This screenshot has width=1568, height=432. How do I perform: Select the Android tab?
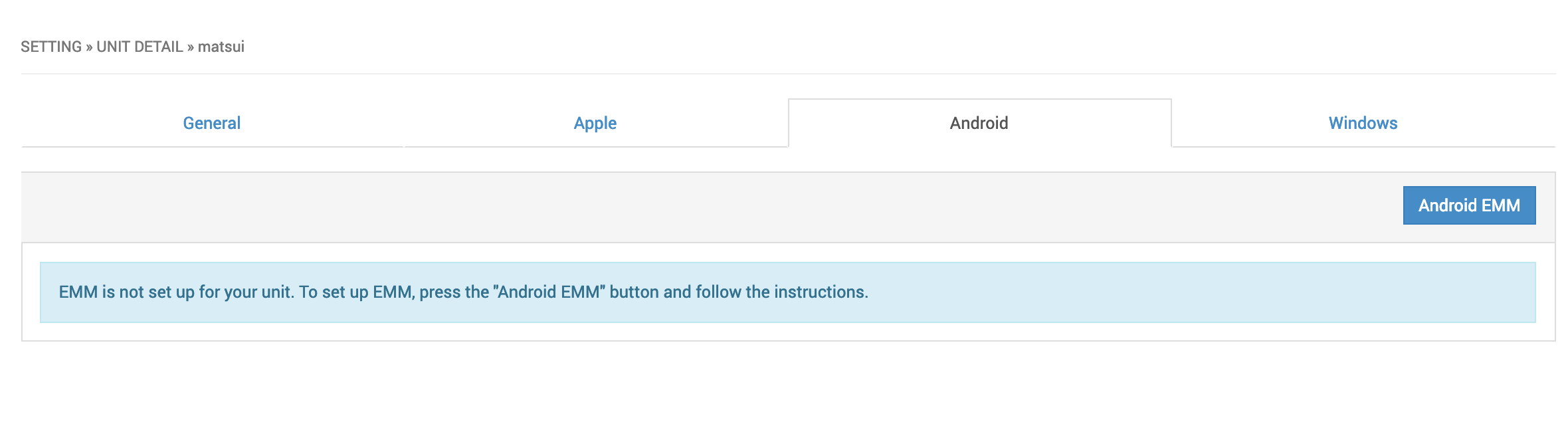pos(979,123)
